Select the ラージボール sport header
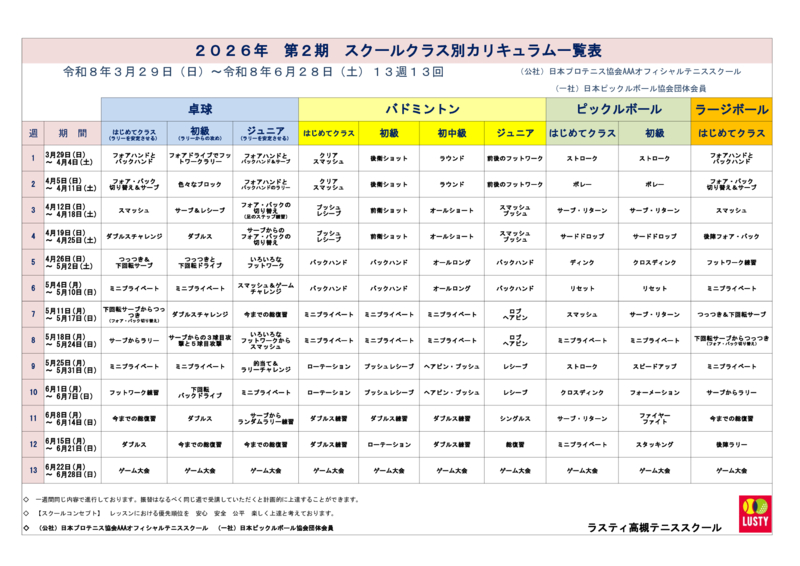Image resolution: width=800 pixels, height=566 pixels. [732, 109]
